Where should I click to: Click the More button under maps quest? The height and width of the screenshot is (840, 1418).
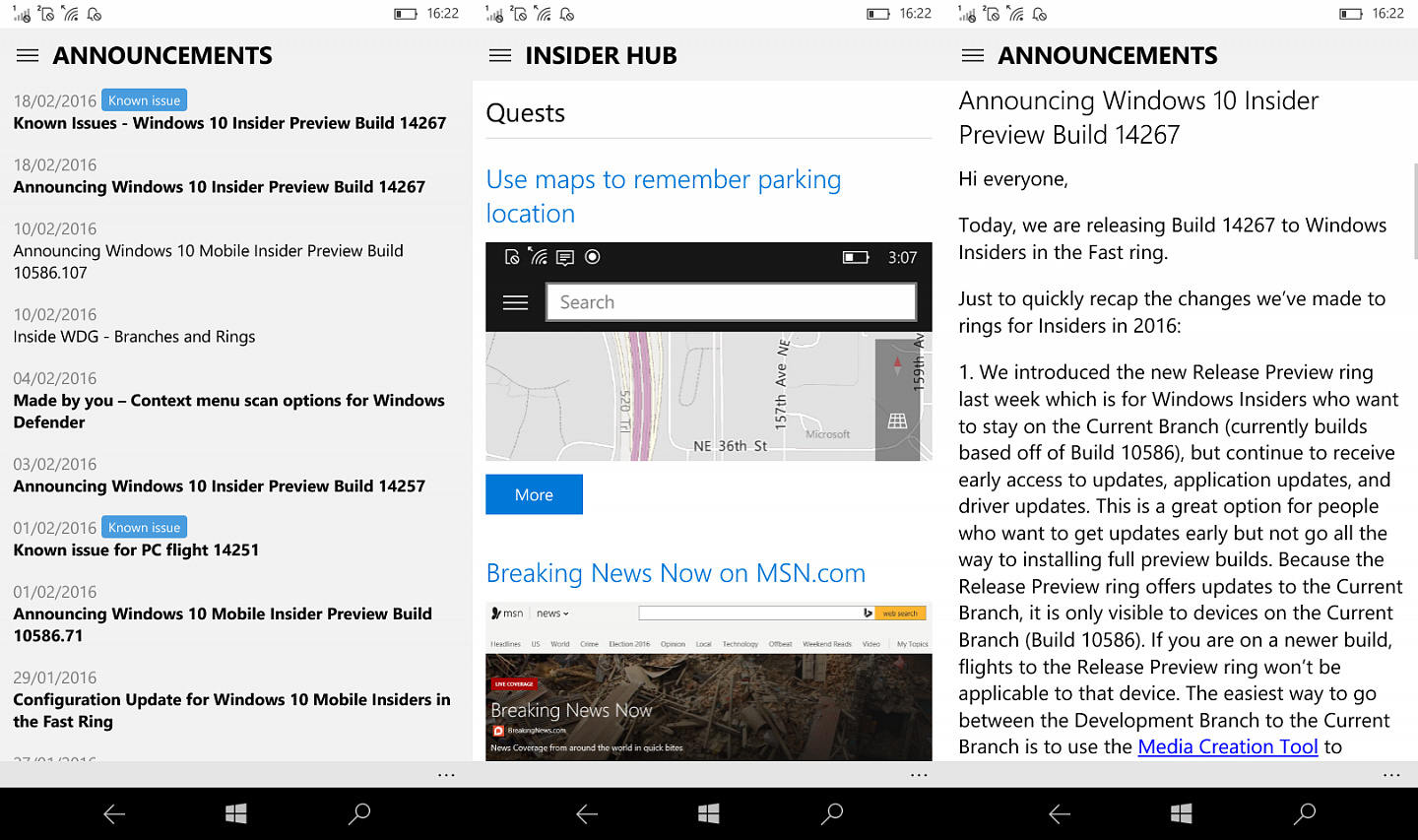tap(534, 494)
